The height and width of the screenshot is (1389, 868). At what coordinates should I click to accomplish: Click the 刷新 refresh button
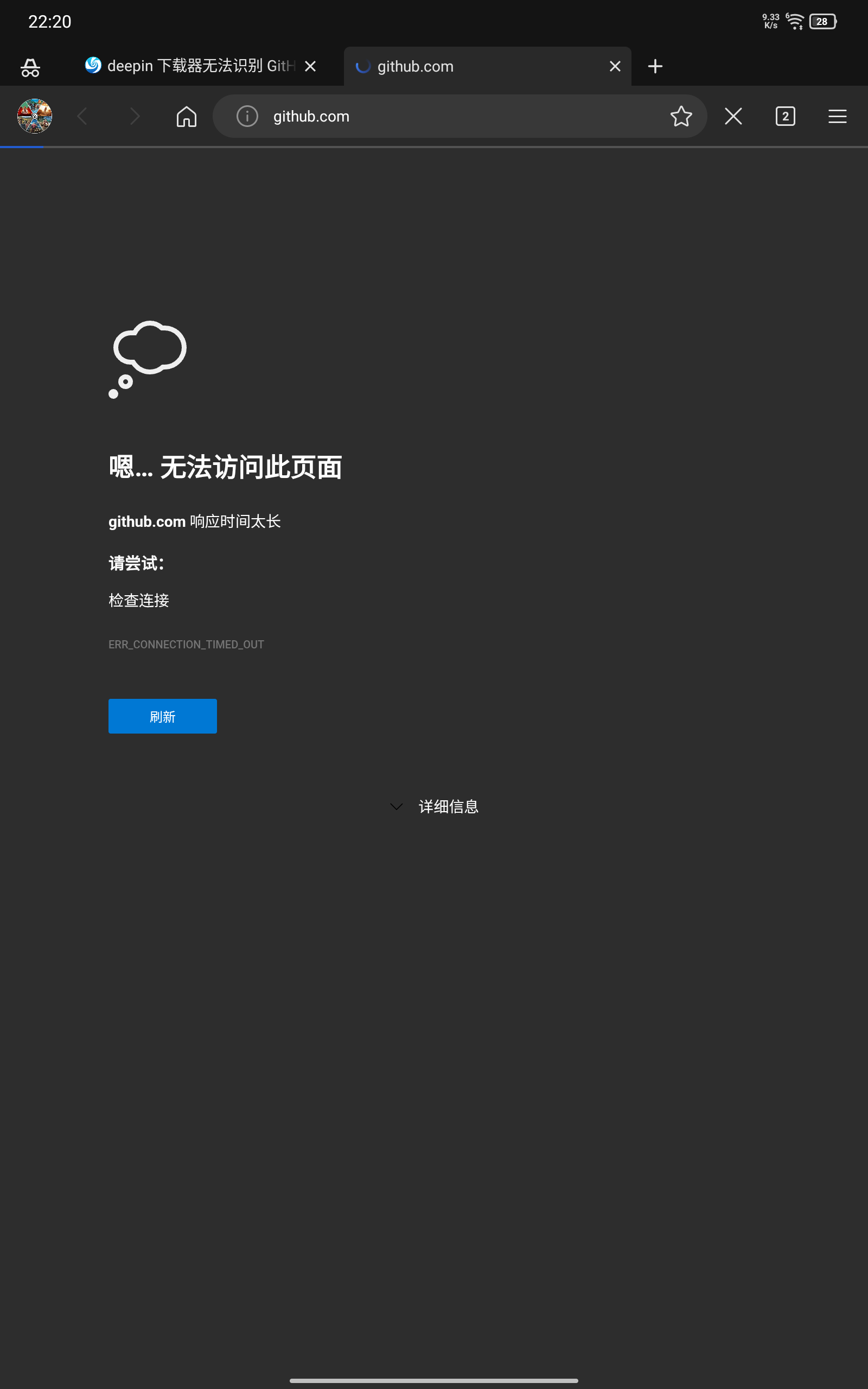coord(162,716)
